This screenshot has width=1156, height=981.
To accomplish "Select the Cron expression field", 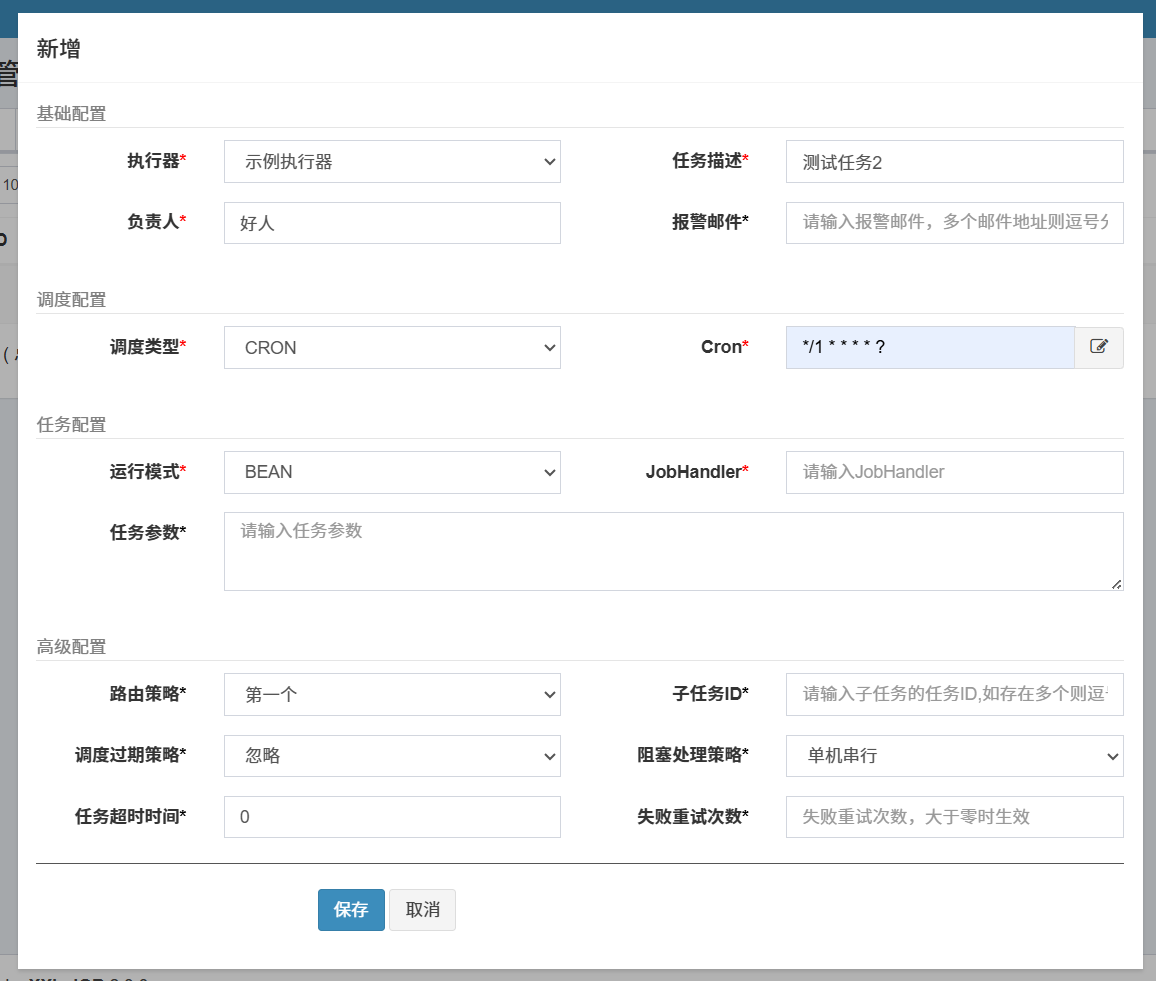I will click(930, 347).
